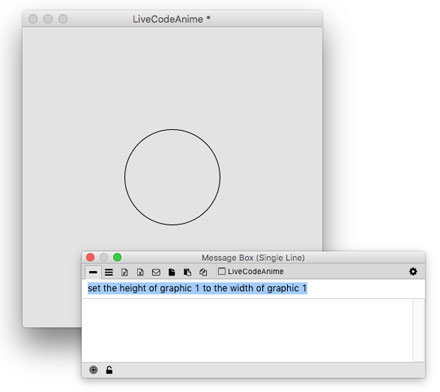Open the Pending Messages envelope icon
This screenshot has height=392, width=440.
tap(156, 272)
